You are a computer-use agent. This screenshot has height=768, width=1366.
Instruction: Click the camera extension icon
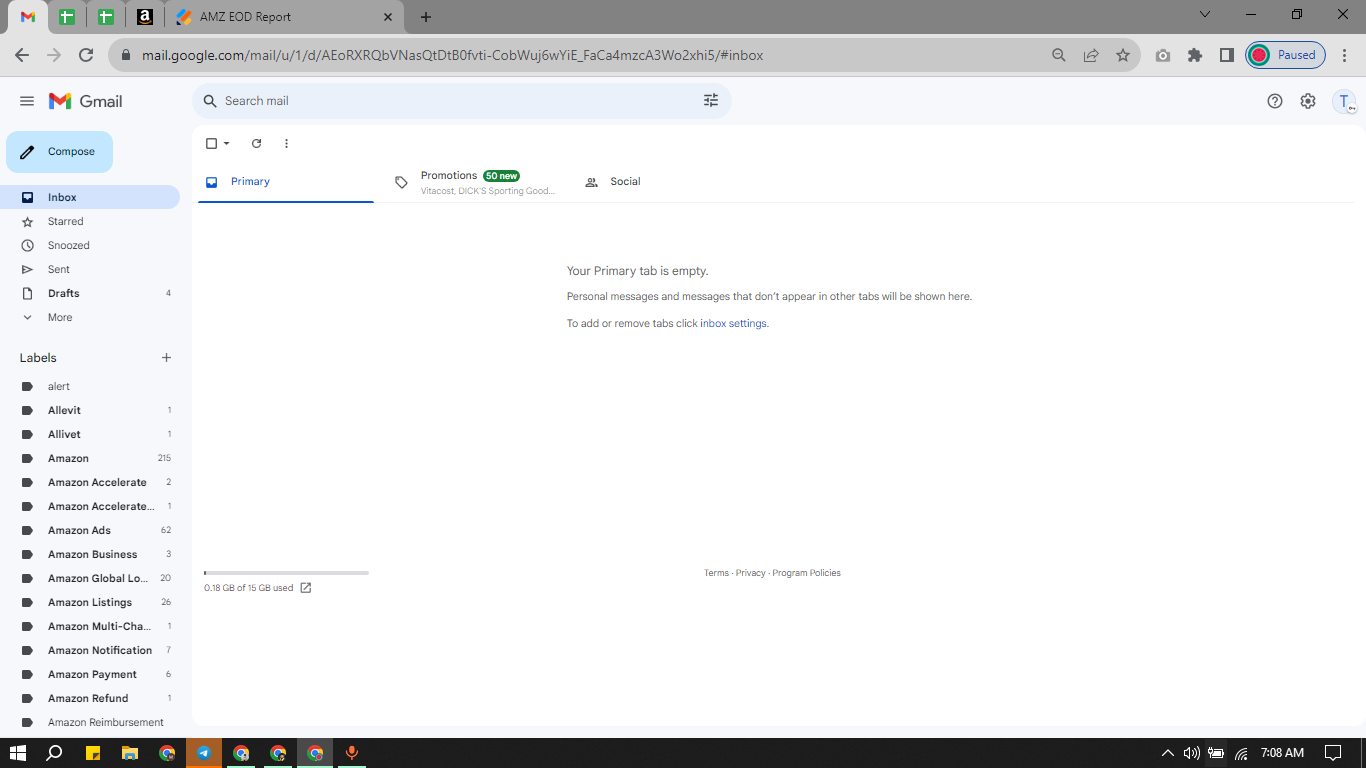(1163, 55)
